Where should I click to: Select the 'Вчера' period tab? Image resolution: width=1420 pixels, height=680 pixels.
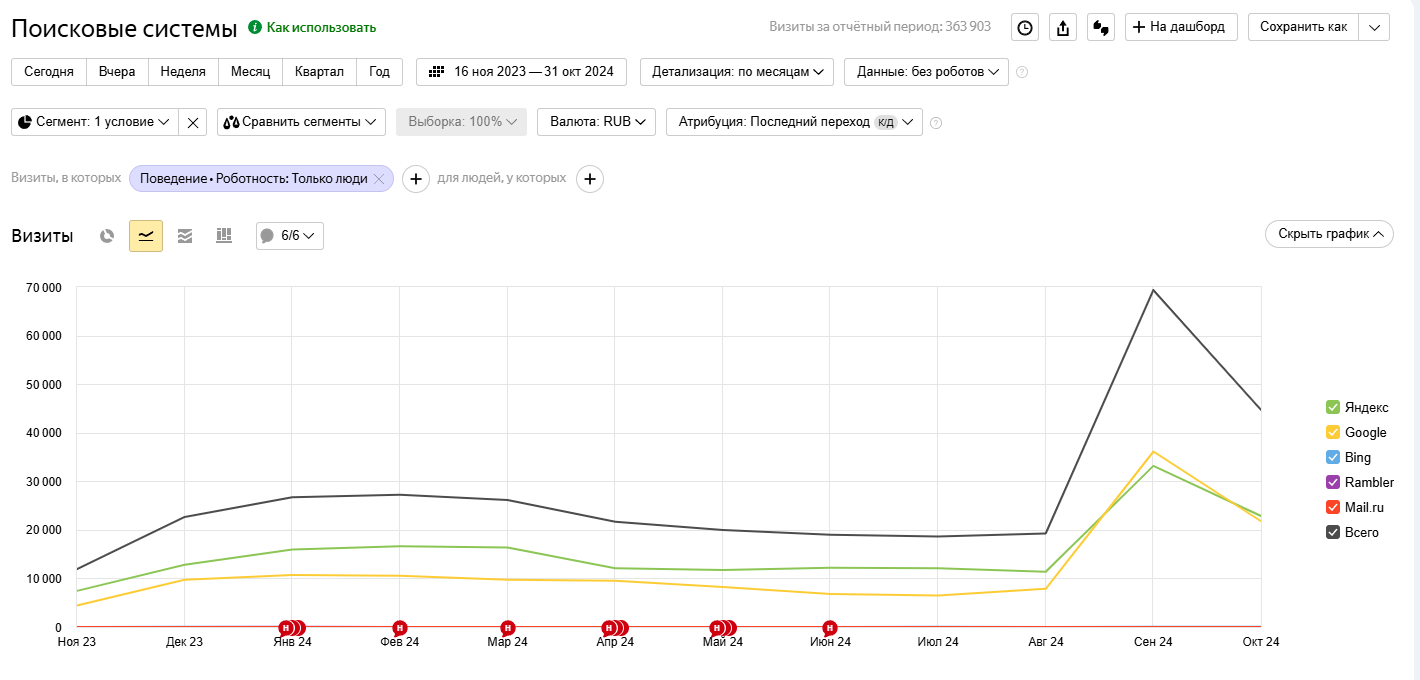point(117,72)
